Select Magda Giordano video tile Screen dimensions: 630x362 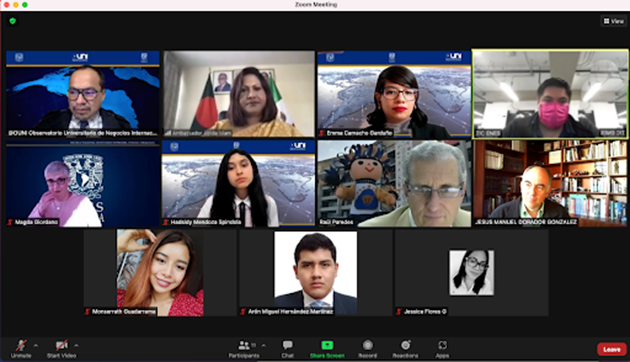[x=83, y=184]
